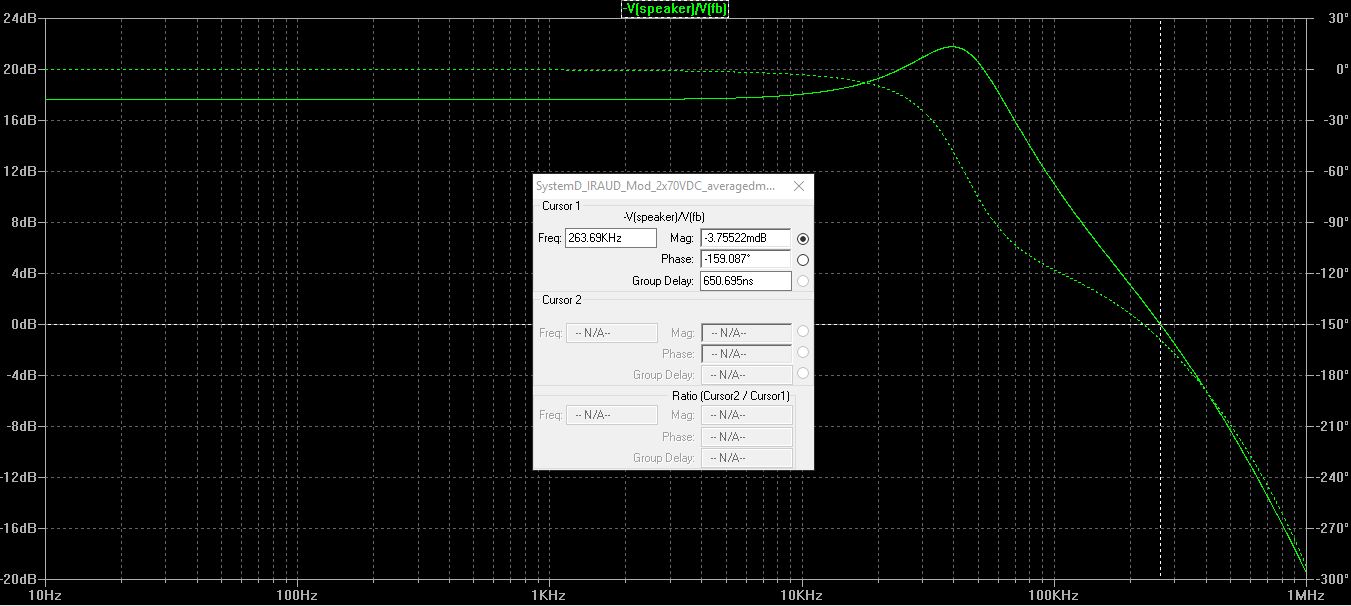Select the Cursor 2 Group Delay radio button

803,374
